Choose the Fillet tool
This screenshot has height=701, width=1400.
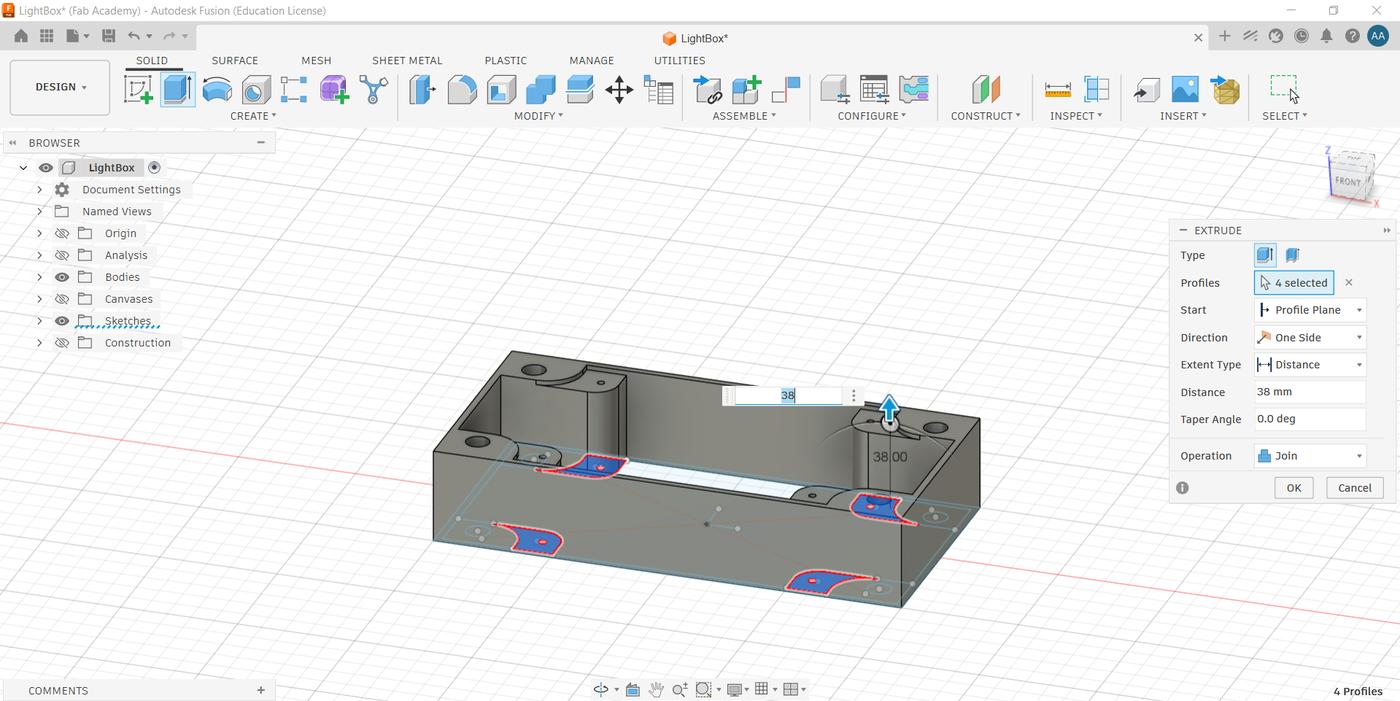(462, 89)
